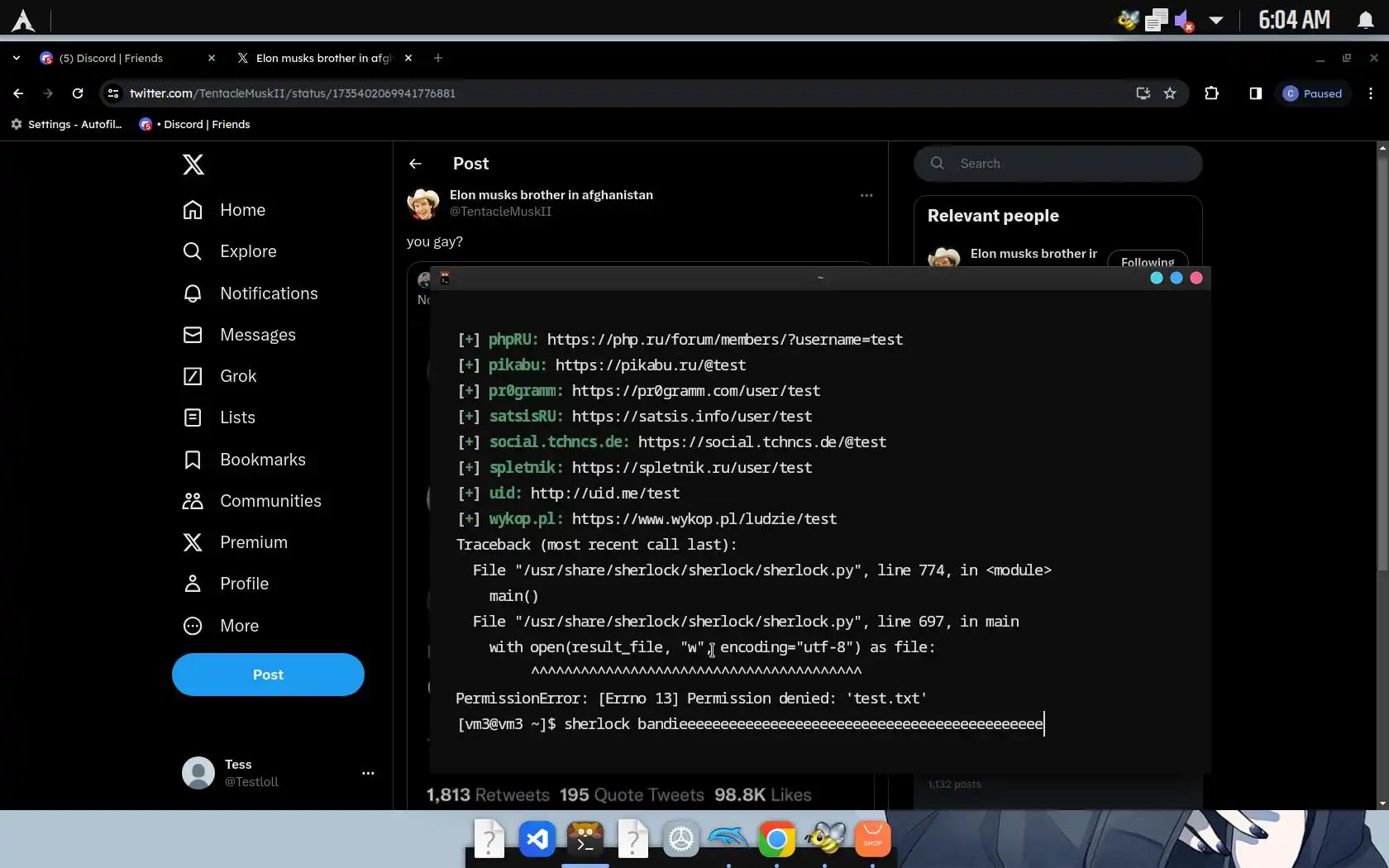The width and height of the screenshot is (1389, 868).
Task: Click the 6:04 AM clock
Action: pyautogui.click(x=1295, y=20)
